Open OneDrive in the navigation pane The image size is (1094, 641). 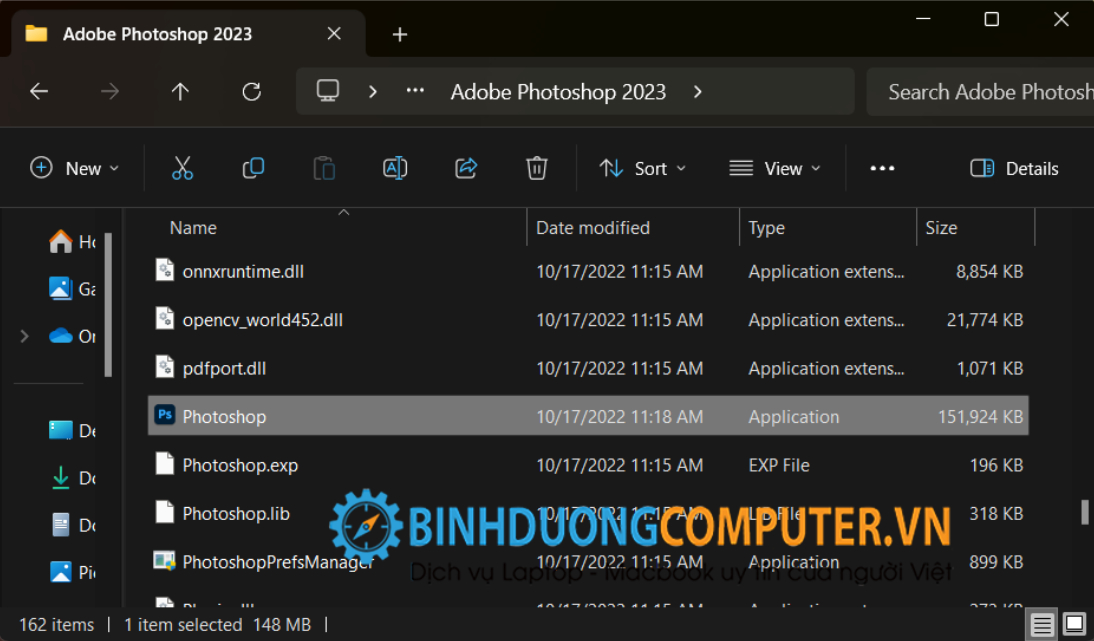coord(73,336)
